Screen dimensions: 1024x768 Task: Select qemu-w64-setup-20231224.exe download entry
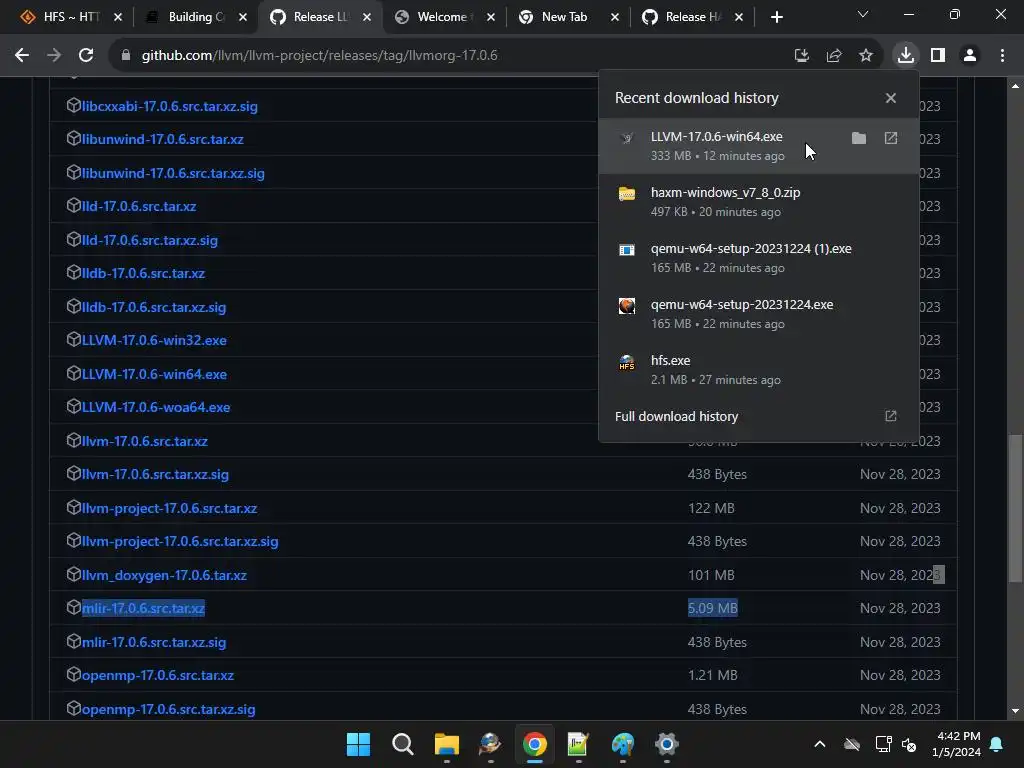click(x=758, y=314)
